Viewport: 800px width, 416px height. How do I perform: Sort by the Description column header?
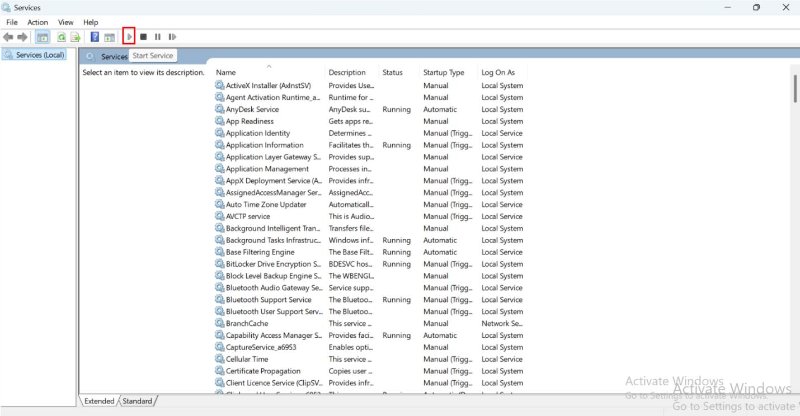click(x=352, y=72)
